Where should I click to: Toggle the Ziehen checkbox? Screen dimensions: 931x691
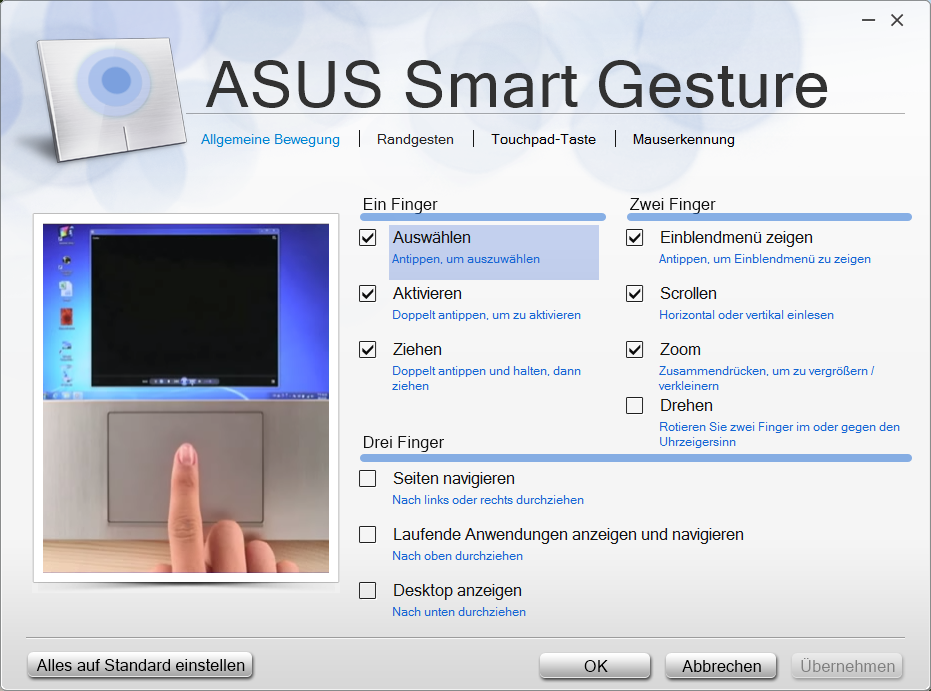pyautogui.click(x=368, y=350)
